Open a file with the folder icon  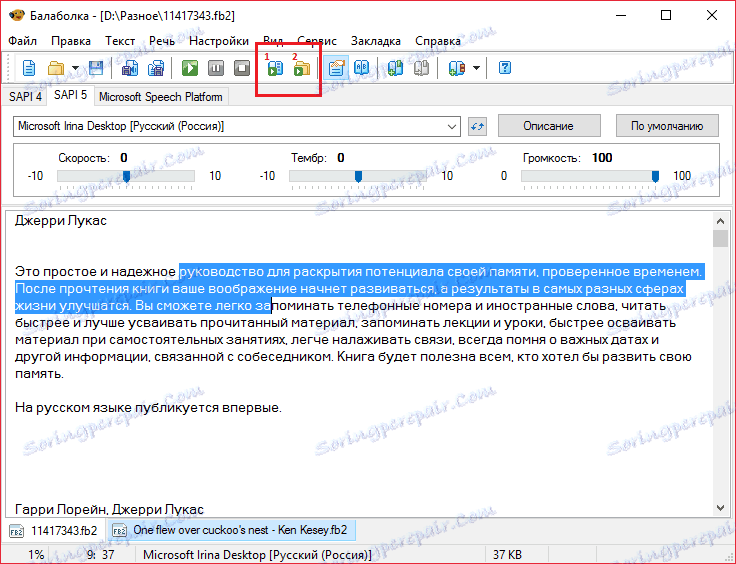[x=56, y=68]
